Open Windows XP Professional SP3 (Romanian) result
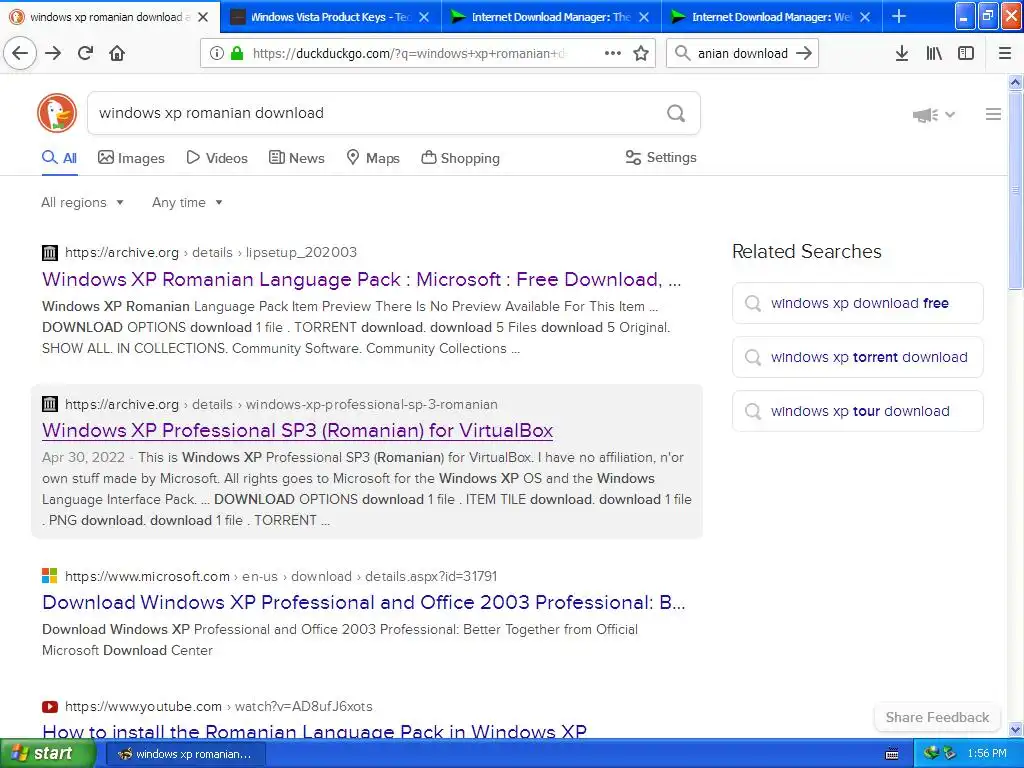 click(298, 430)
